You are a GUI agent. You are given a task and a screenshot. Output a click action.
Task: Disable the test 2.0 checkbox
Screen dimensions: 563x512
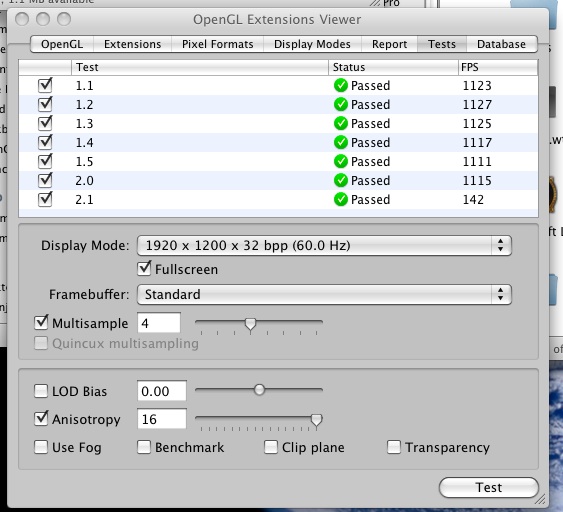pyautogui.click(x=45, y=181)
